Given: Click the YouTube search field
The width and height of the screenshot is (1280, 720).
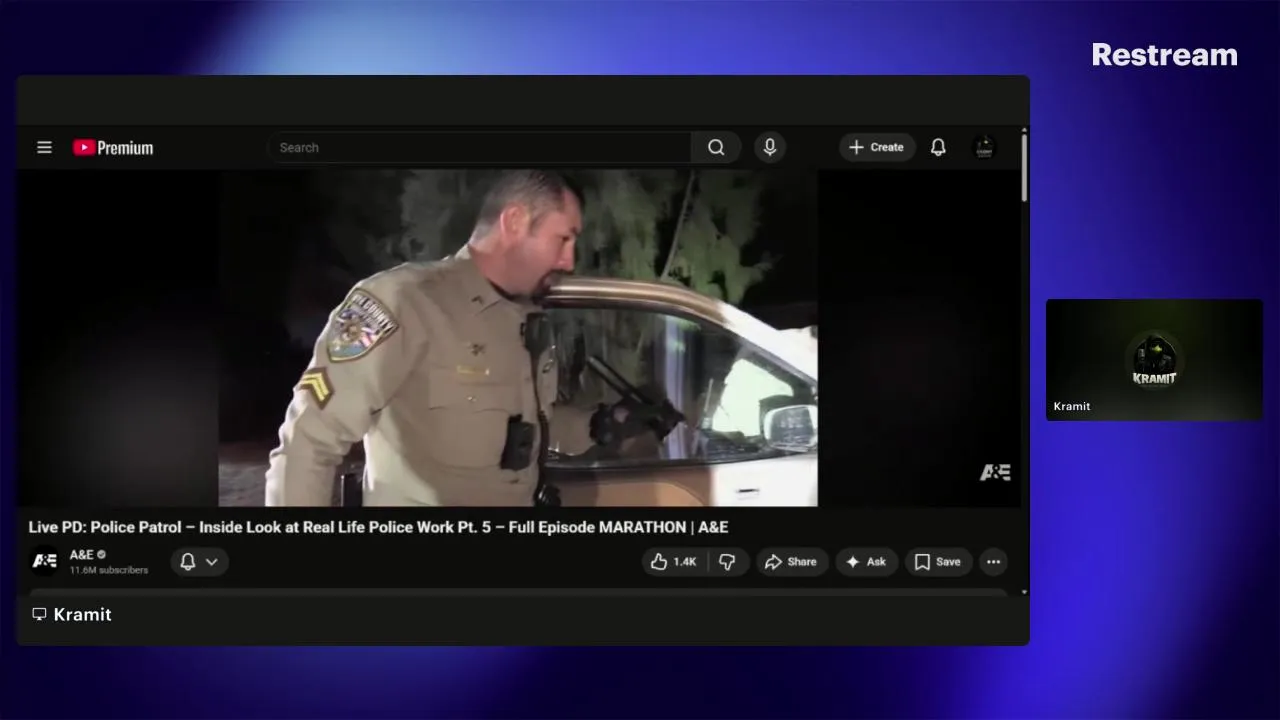Looking at the screenshot, I should (479, 147).
